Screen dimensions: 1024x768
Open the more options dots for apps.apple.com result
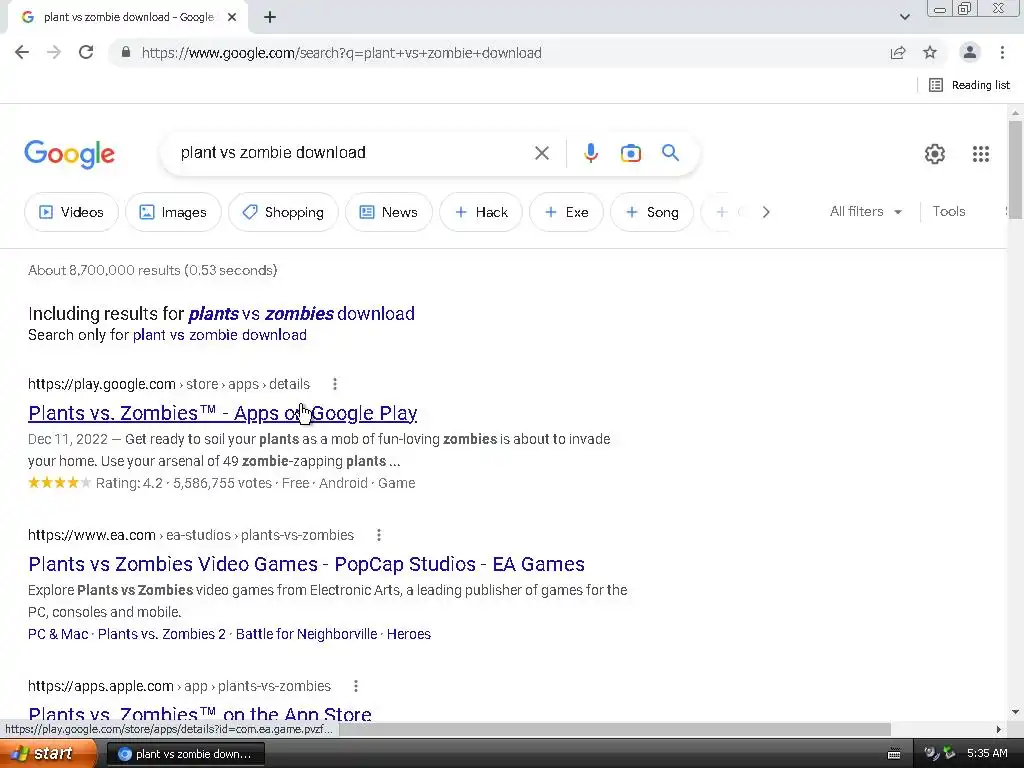[x=356, y=686]
